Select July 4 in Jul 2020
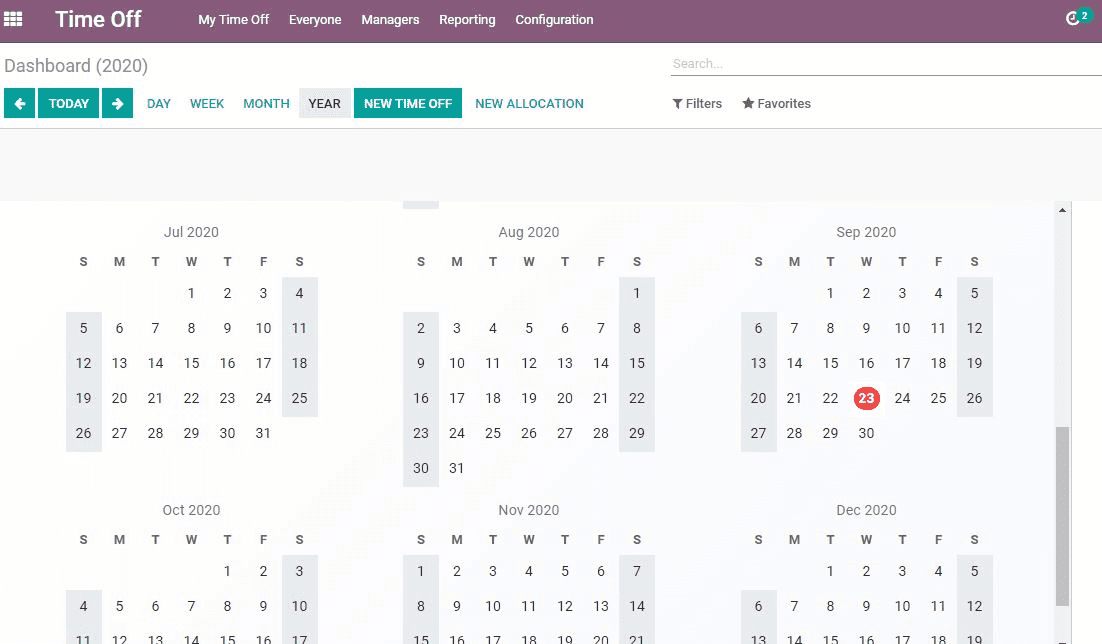Viewport: 1102px width, 644px height. click(x=299, y=293)
